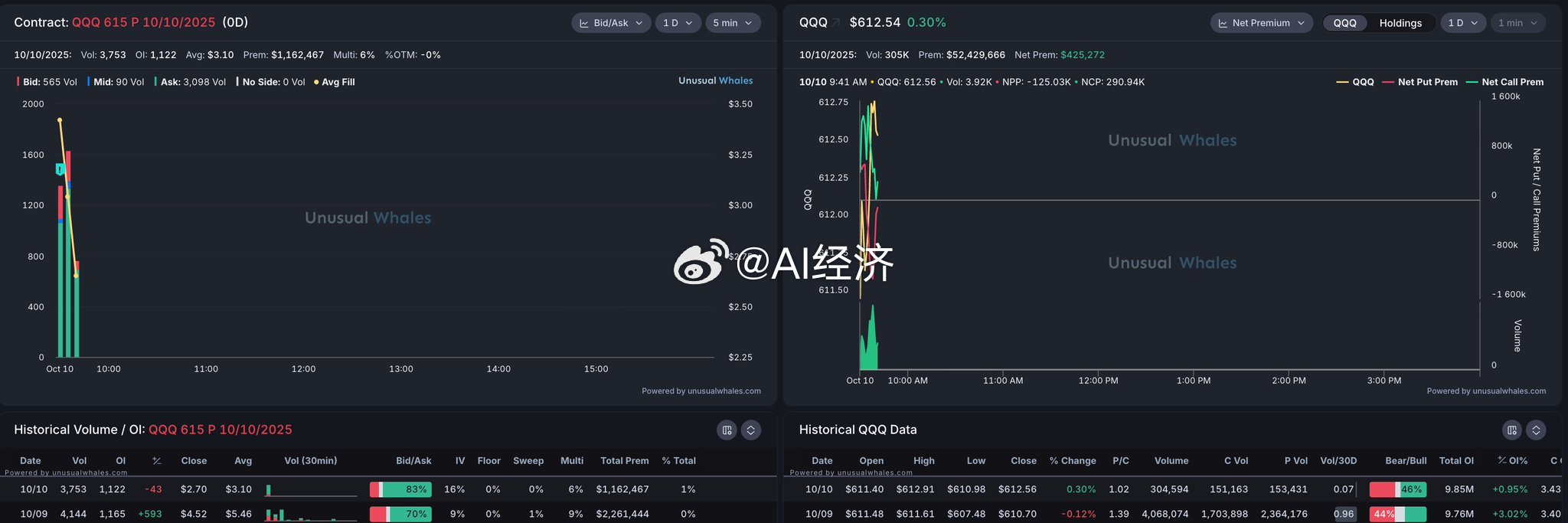
Task: Sort QQQ data by High column
Action: pos(924,461)
